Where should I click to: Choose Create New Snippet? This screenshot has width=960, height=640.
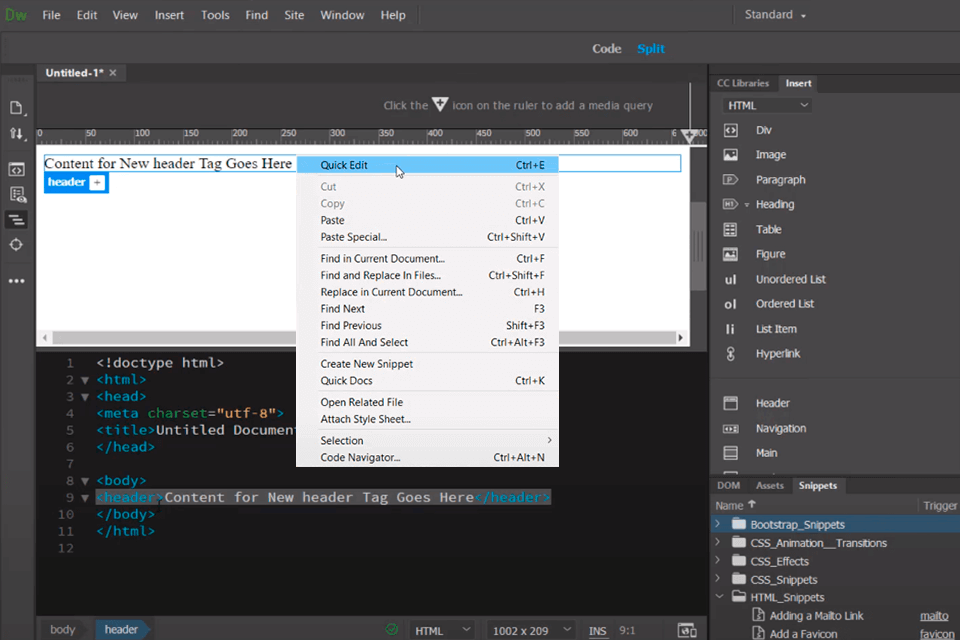pyautogui.click(x=427, y=364)
